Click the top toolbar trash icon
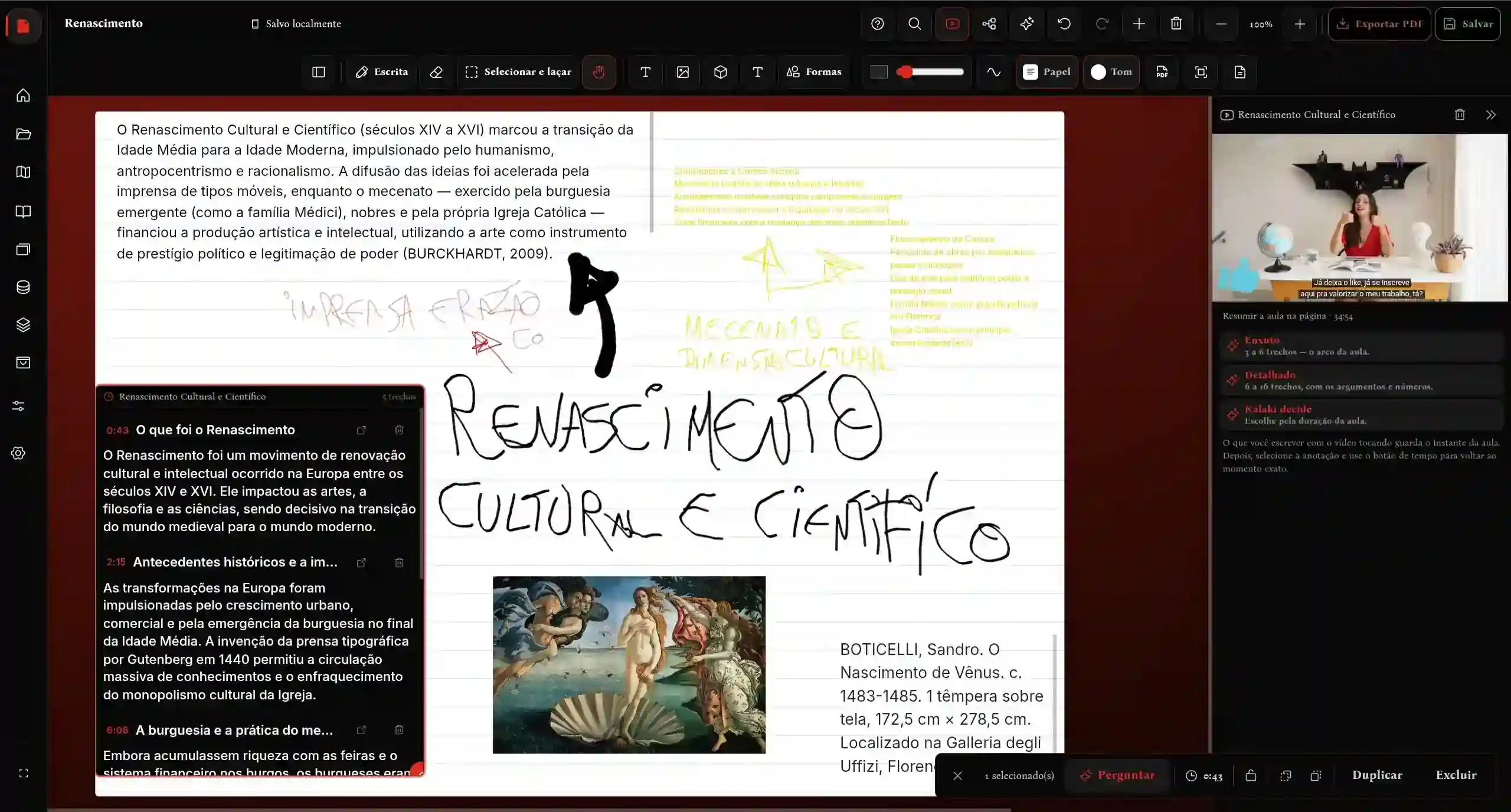1511x812 pixels. click(1176, 24)
